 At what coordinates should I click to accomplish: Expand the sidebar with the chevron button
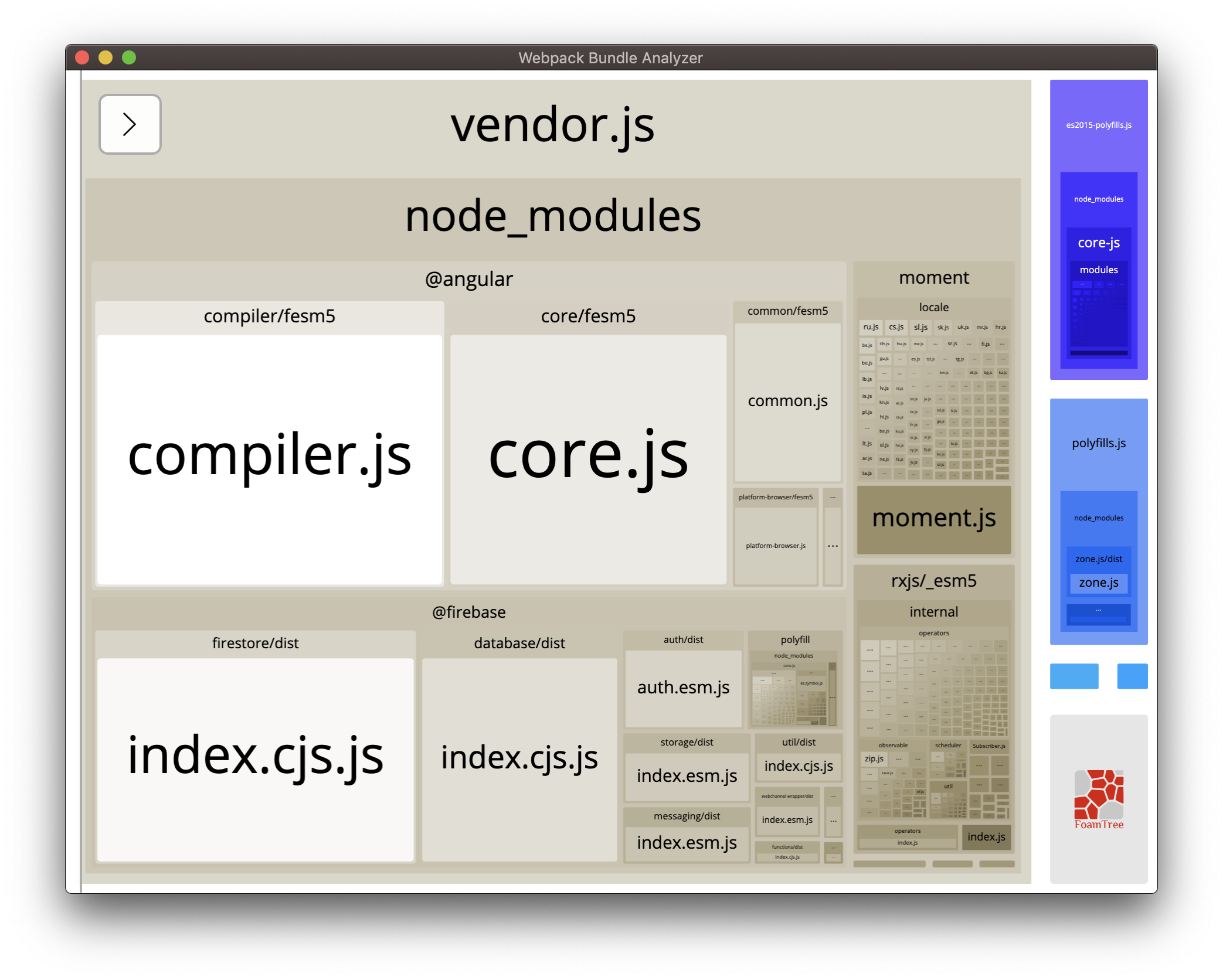130,124
